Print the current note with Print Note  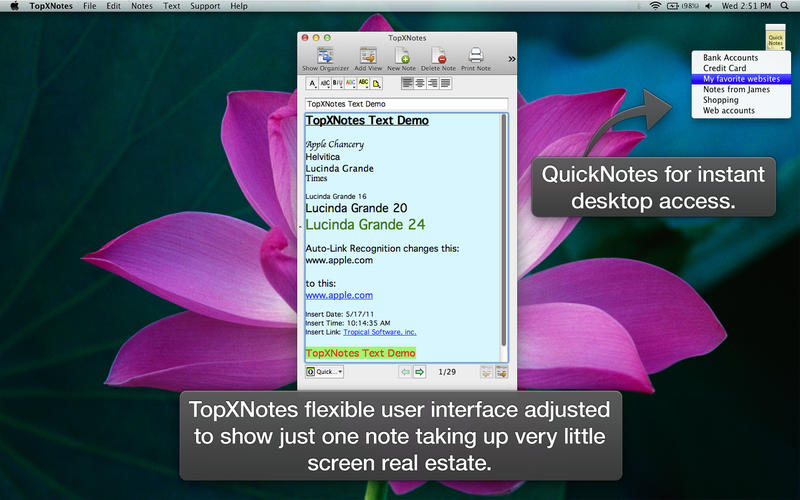[x=477, y=58]
